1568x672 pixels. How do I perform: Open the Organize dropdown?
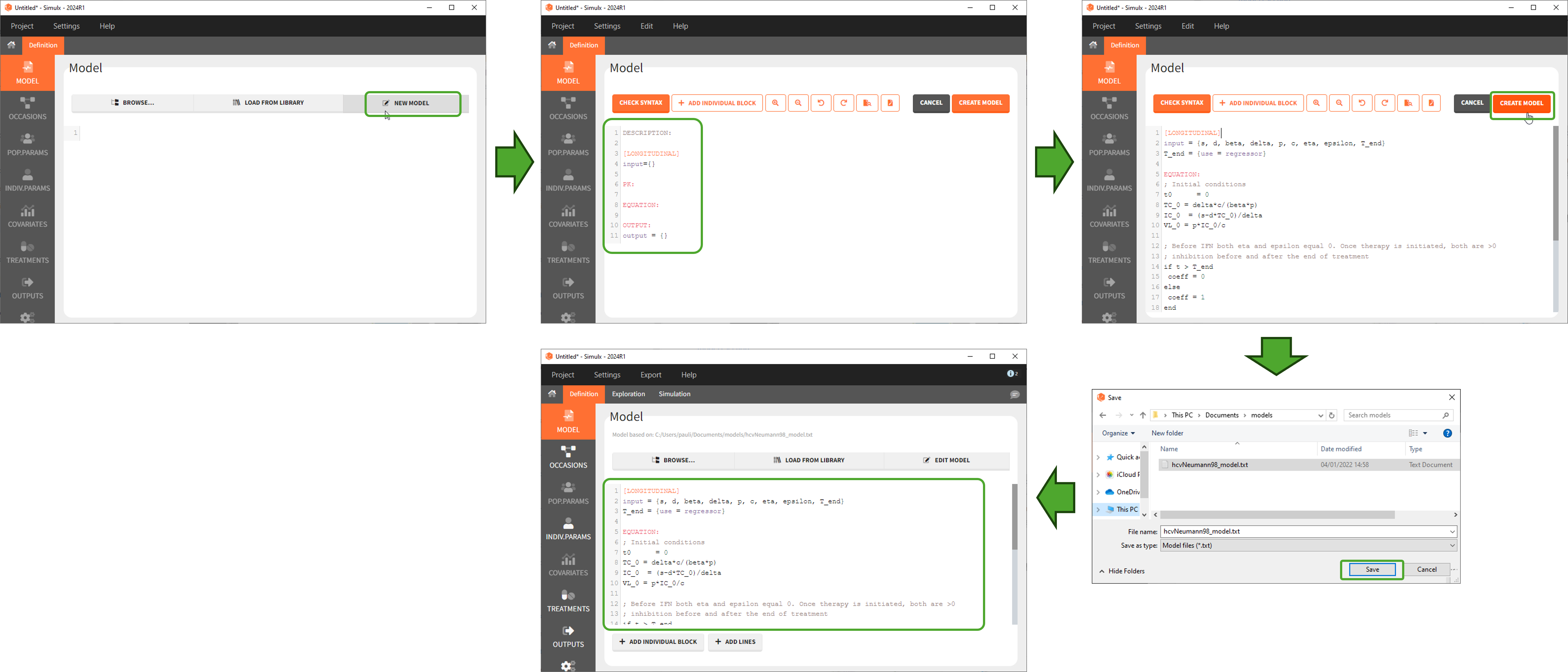(x=1118, y=433)
